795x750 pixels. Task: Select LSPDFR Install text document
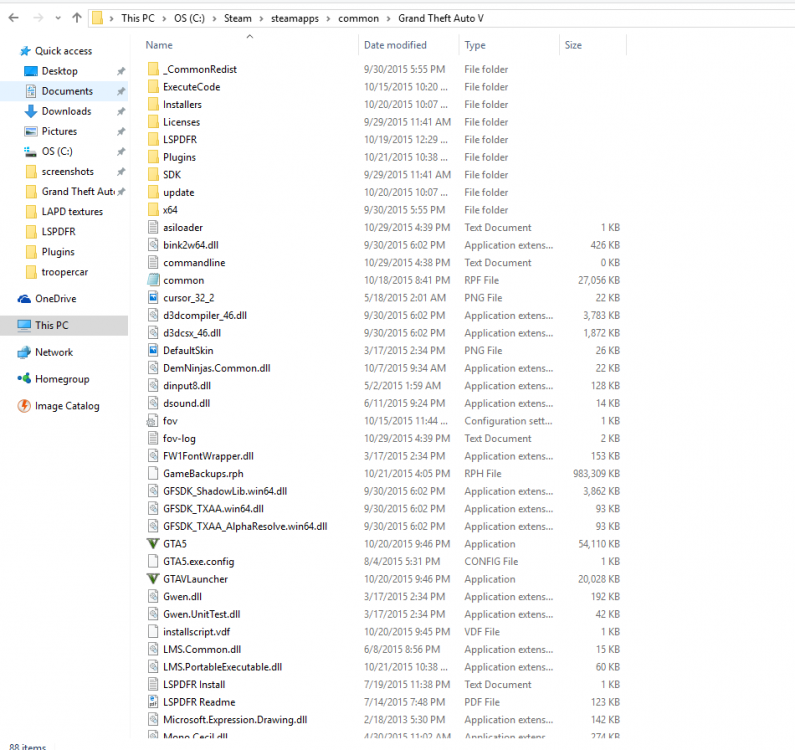[x=194, y=685]
